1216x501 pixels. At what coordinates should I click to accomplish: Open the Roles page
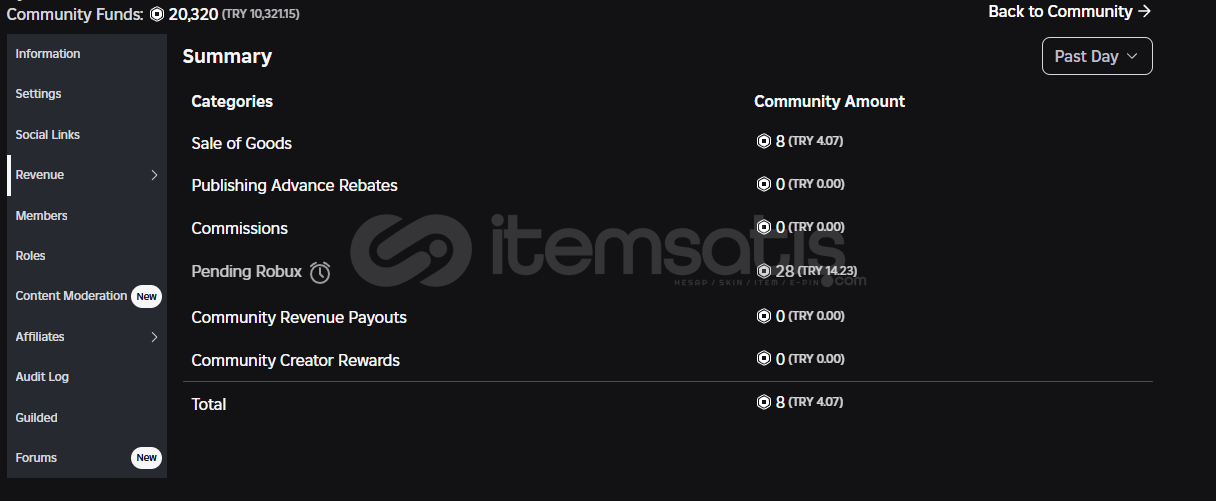[31, 256]
